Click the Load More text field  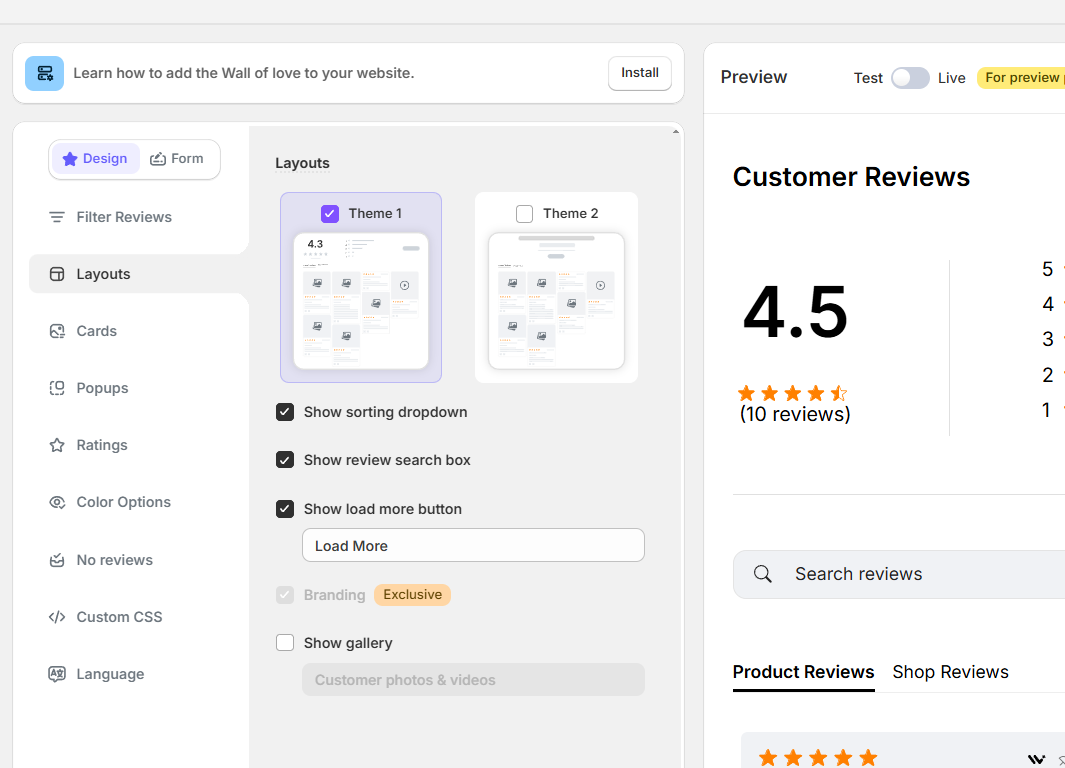point(473,546)
